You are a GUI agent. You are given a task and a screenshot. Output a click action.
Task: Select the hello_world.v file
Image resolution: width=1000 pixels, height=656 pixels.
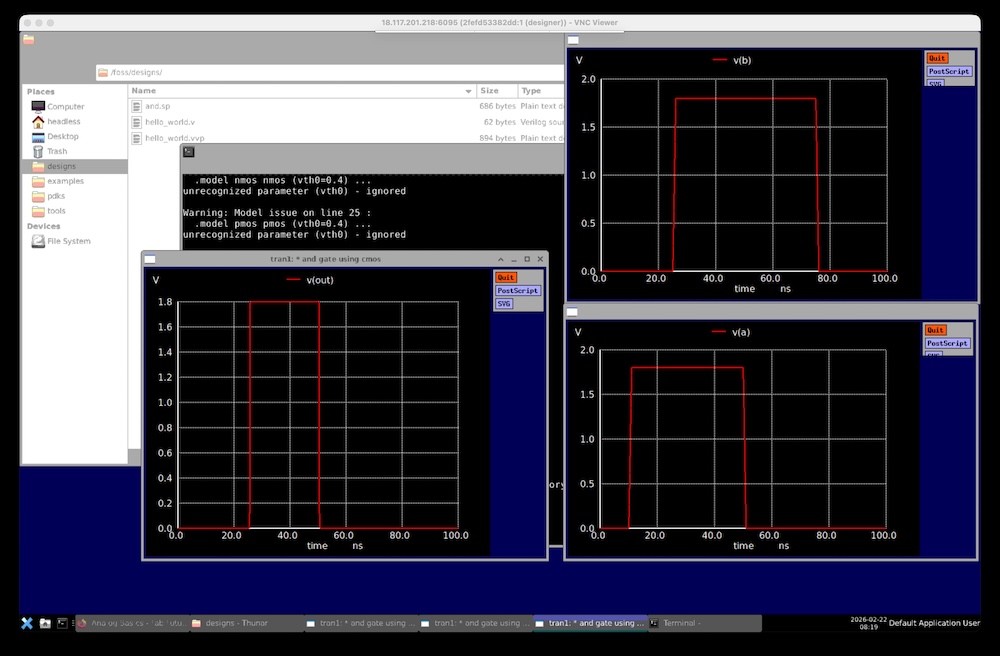pos(170,122)
